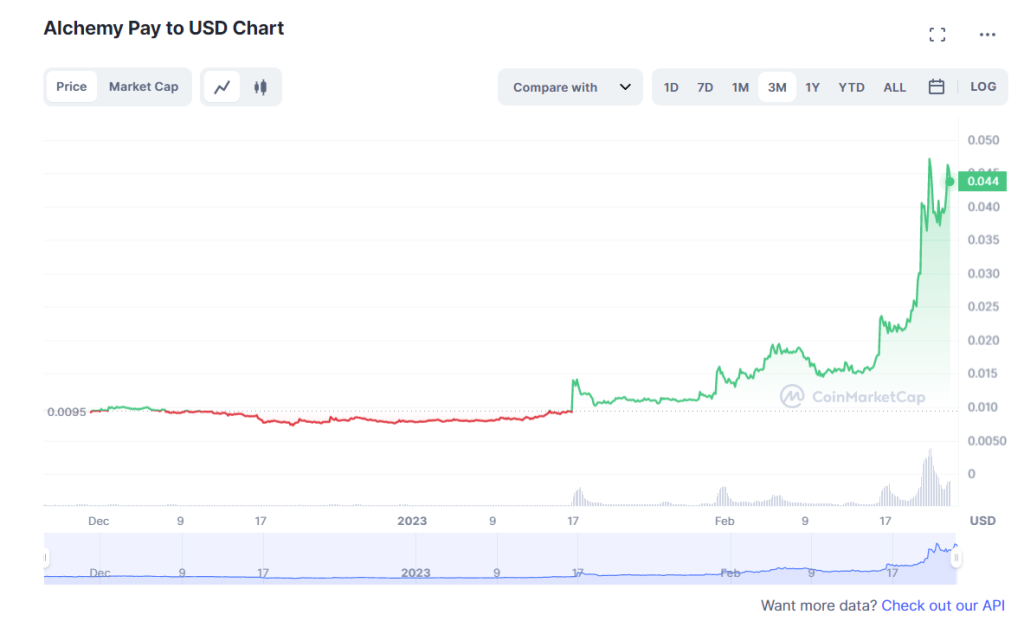The height and width of the screenshot is (621, 1024).
Task: Show the ALL time range
Action: click(x=895, y=88)
